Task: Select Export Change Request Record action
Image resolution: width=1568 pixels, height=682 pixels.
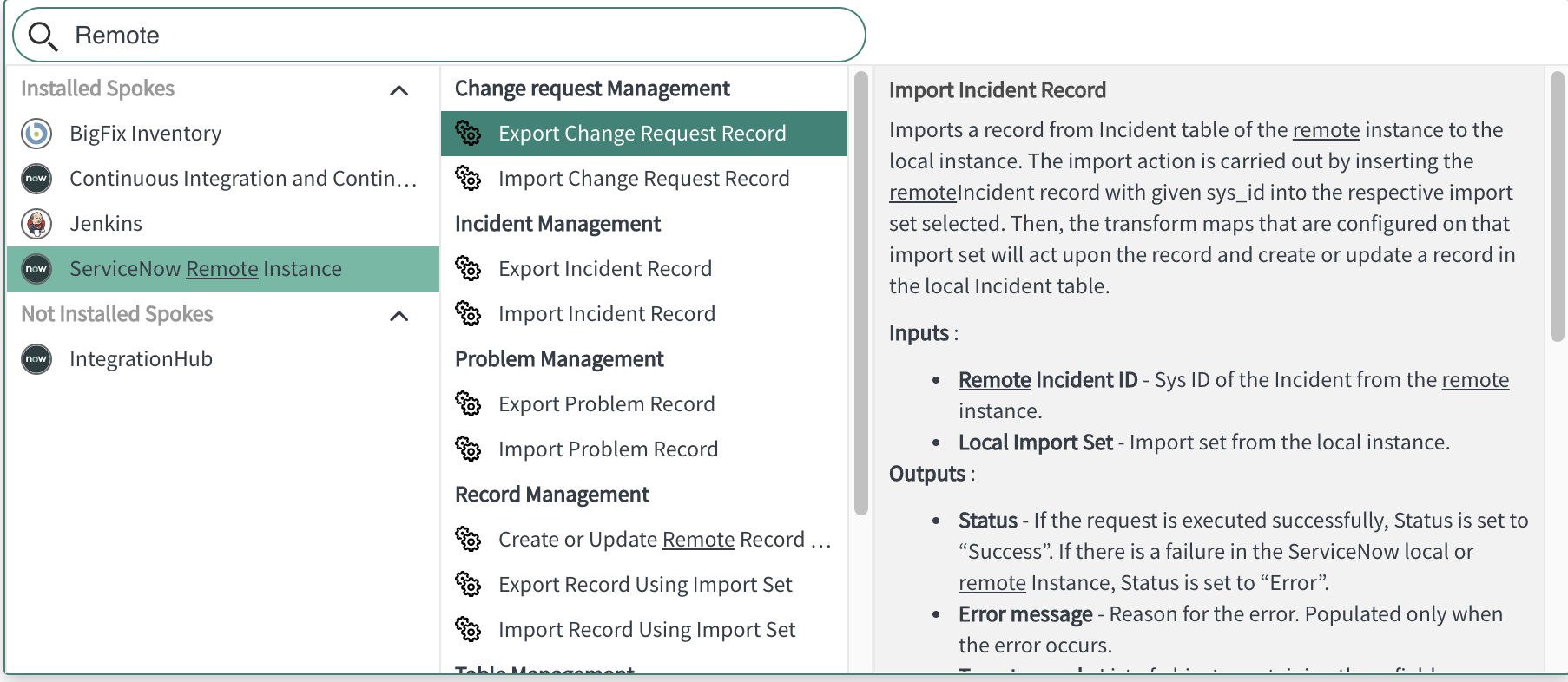Action: pyautogui.click(x=642, y=134)
